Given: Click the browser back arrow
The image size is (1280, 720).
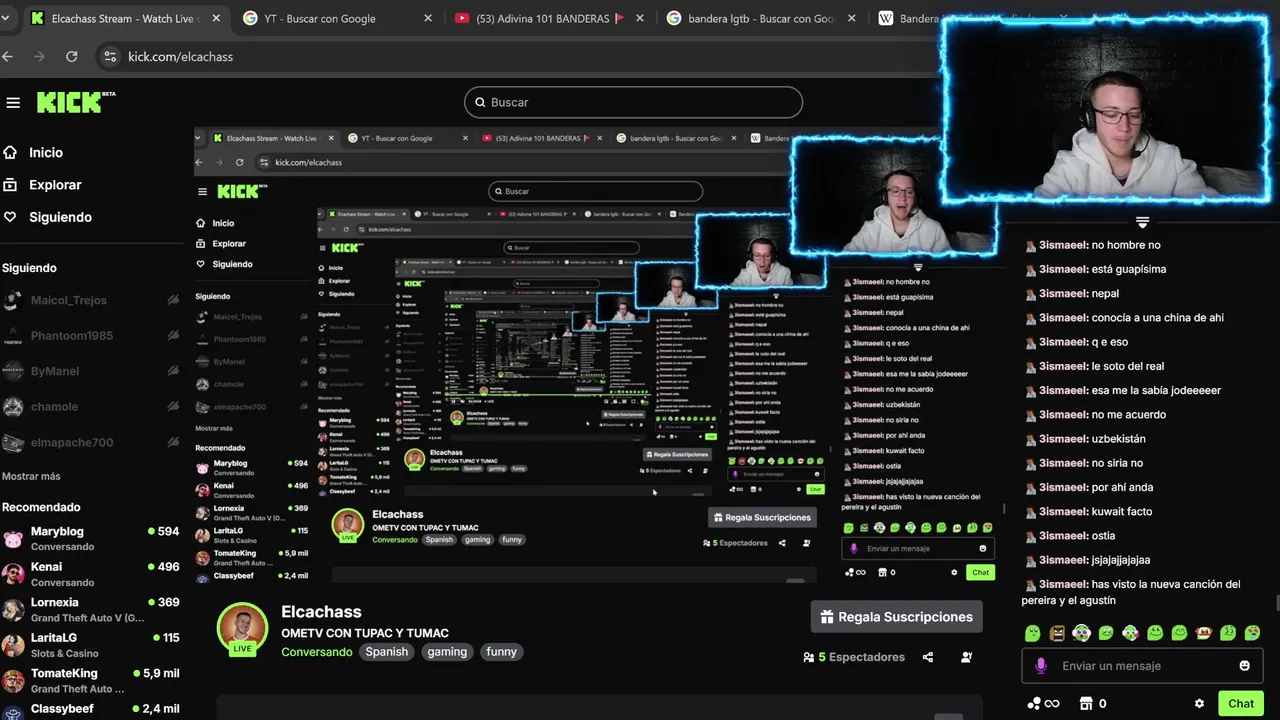Looking at the screenshot, I should pyautogui.click(x=8, y=57).
